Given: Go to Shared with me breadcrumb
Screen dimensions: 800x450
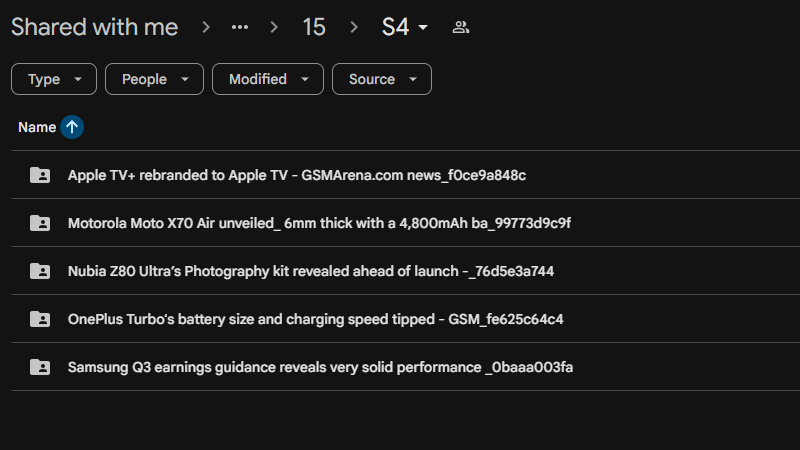Looking at the screenshot, I should tap(94, 27).
